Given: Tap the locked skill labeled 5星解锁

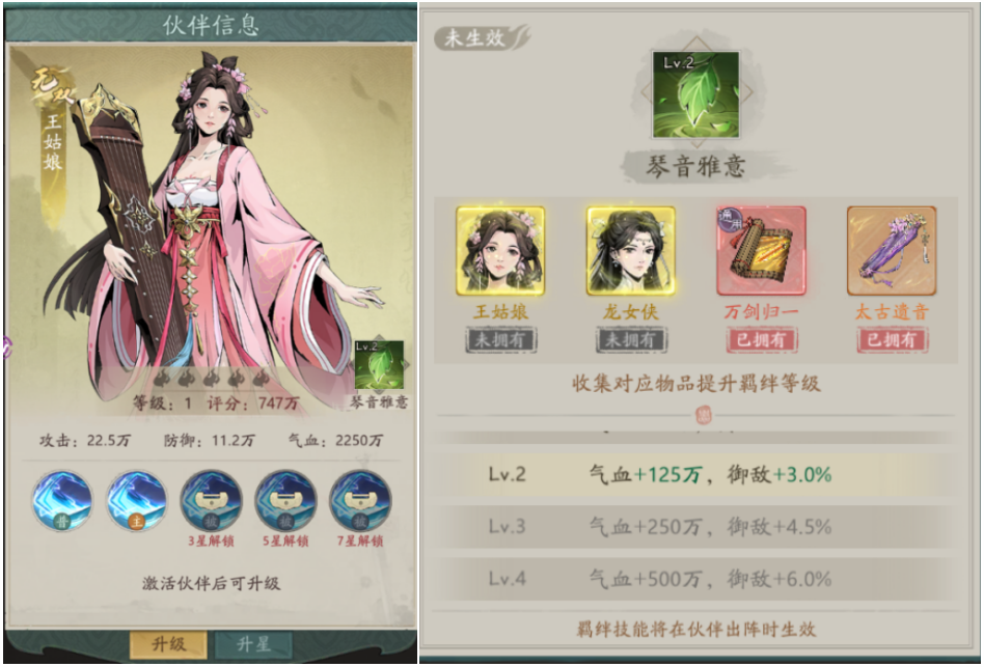Looking at the screenshot, I should (x=286, y=501).
